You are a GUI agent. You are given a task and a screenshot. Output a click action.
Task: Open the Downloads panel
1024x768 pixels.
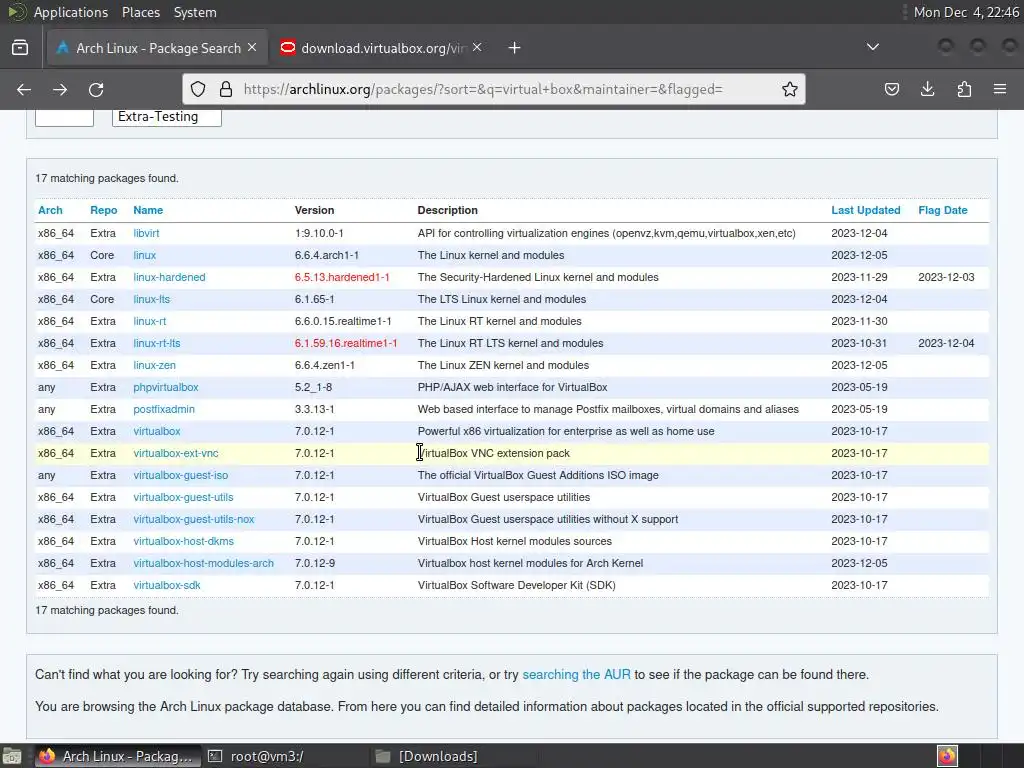(x=927, y=89)
